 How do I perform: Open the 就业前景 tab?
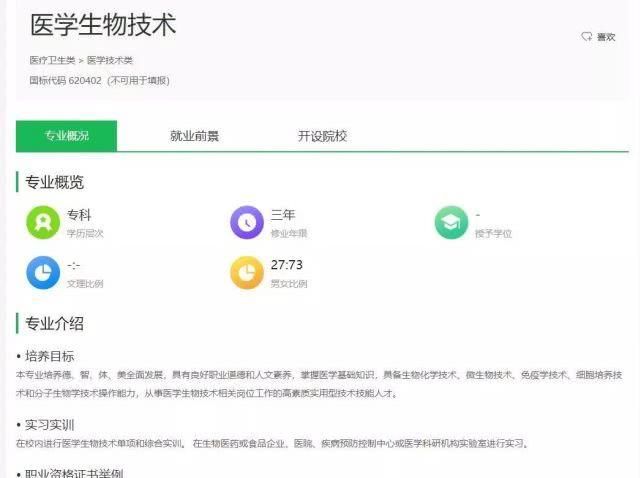194,136
